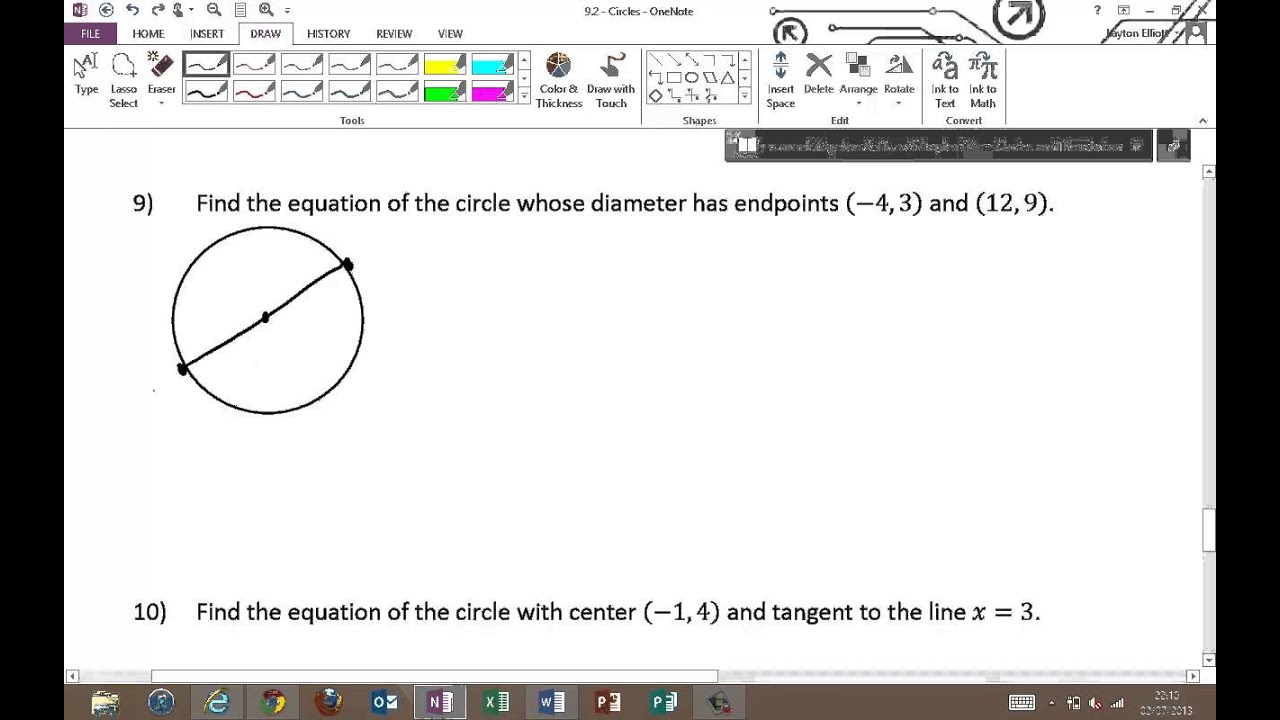
Task: Switch to the REVIEW tab
Action: (394, 33)
